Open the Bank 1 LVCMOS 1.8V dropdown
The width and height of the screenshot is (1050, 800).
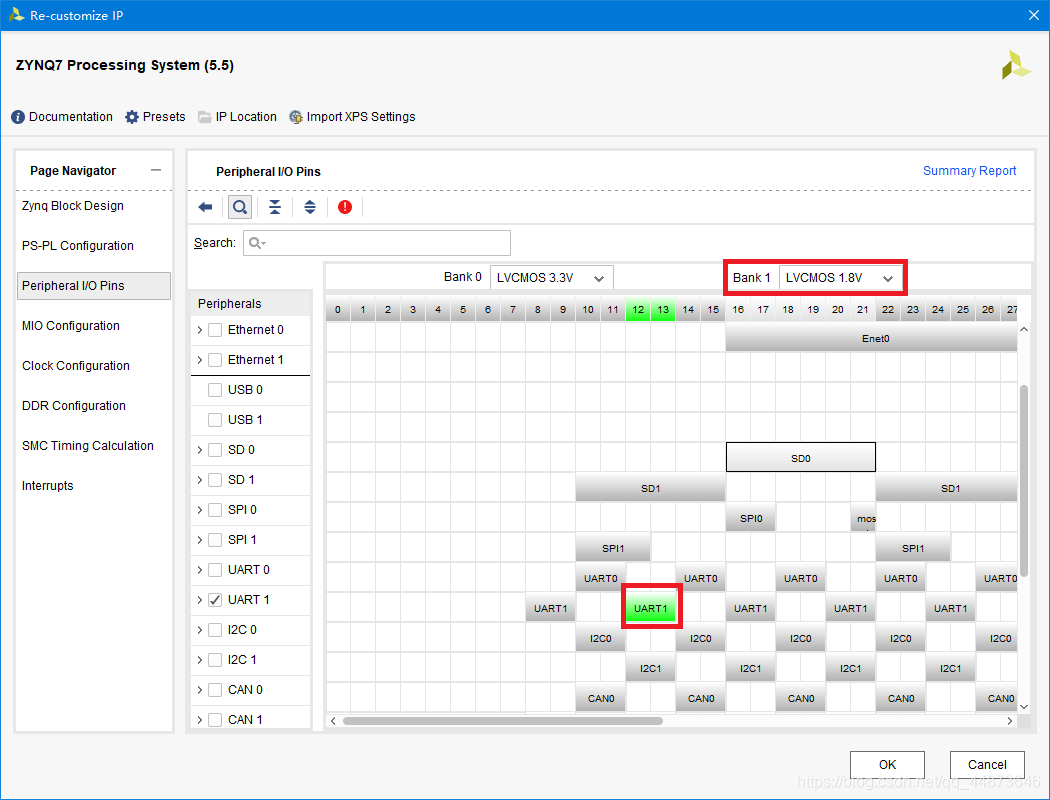click(840, 278)
